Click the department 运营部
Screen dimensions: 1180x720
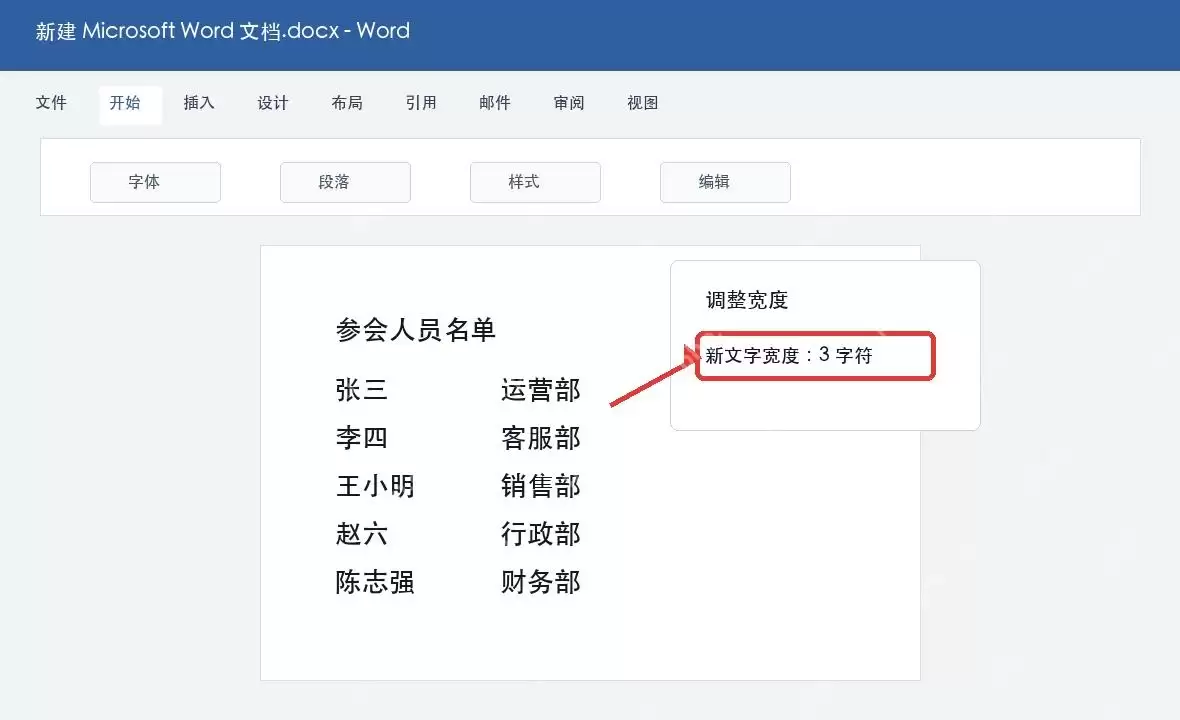pyautogui.click(x=541, y=390)
